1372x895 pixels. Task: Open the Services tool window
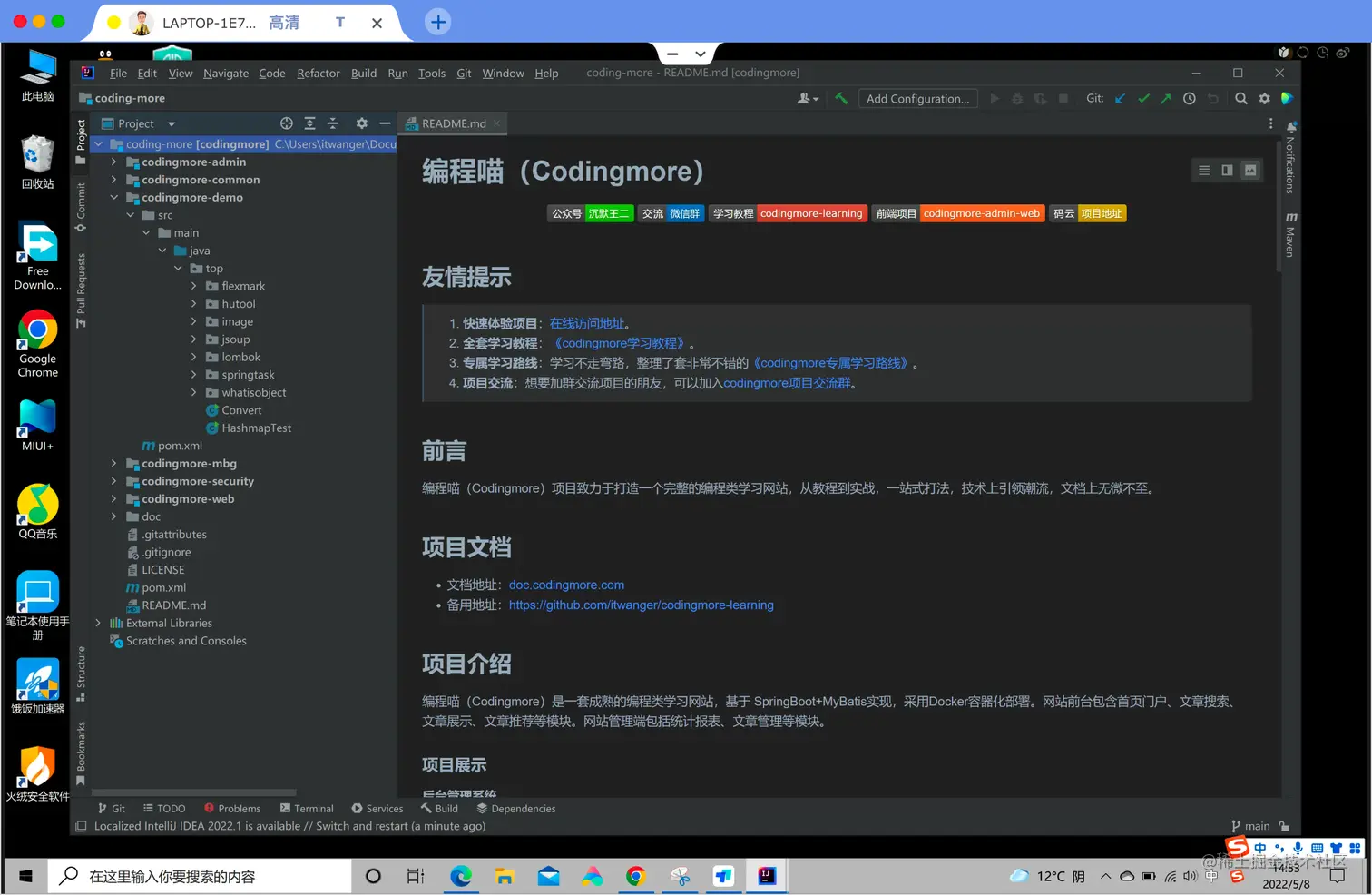(x=377, y=809)
